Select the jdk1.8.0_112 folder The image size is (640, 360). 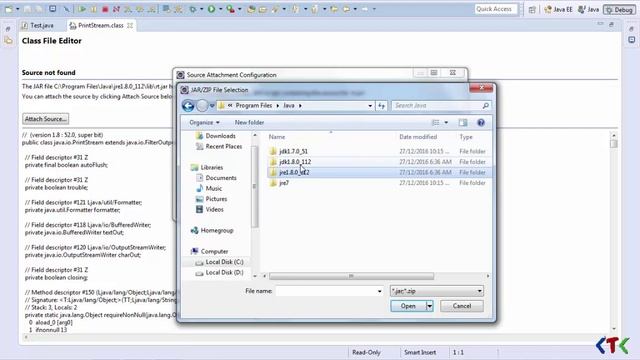(x=380, y=162)
